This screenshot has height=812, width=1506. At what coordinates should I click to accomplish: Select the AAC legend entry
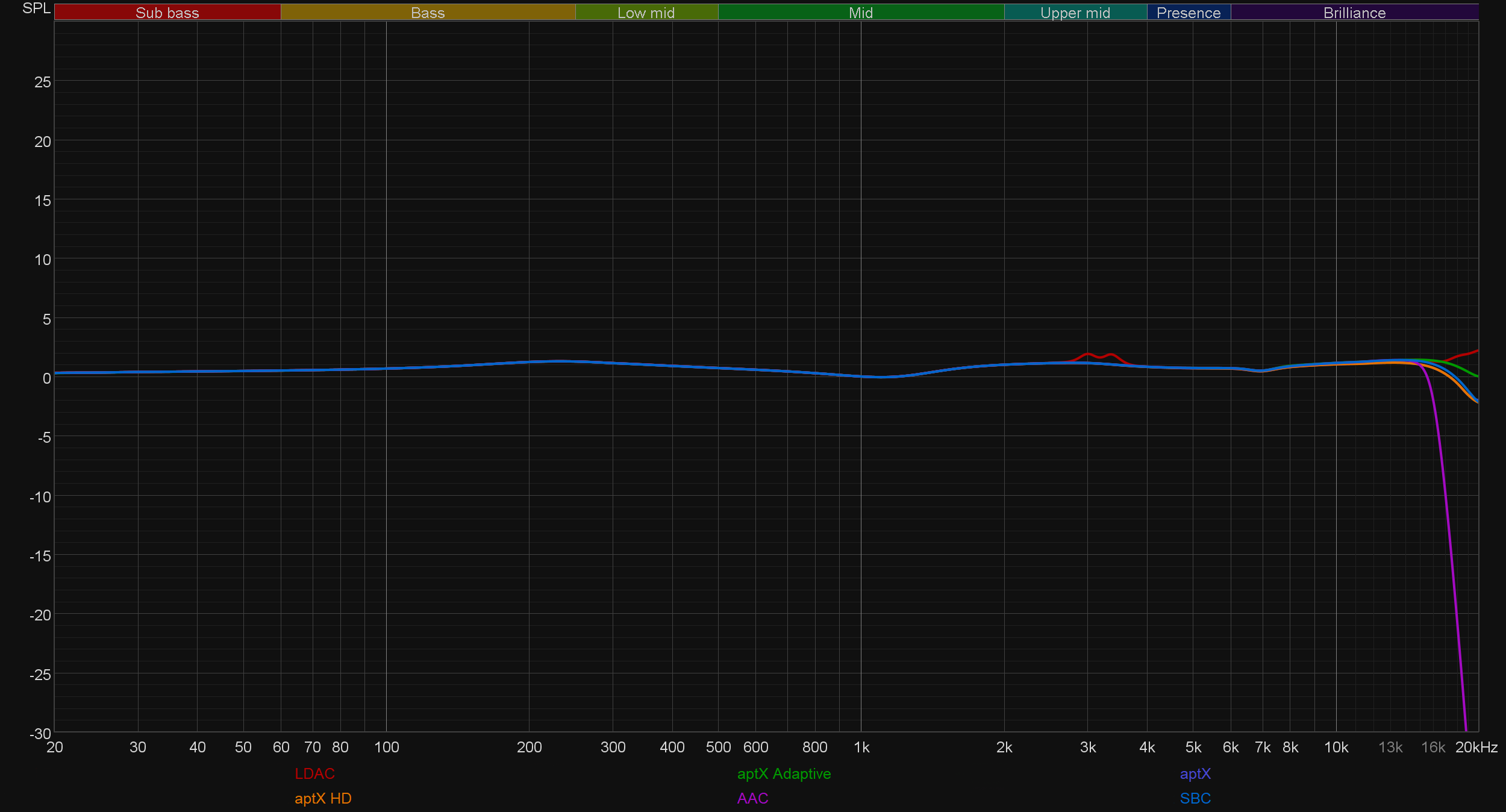click(752, 798)
